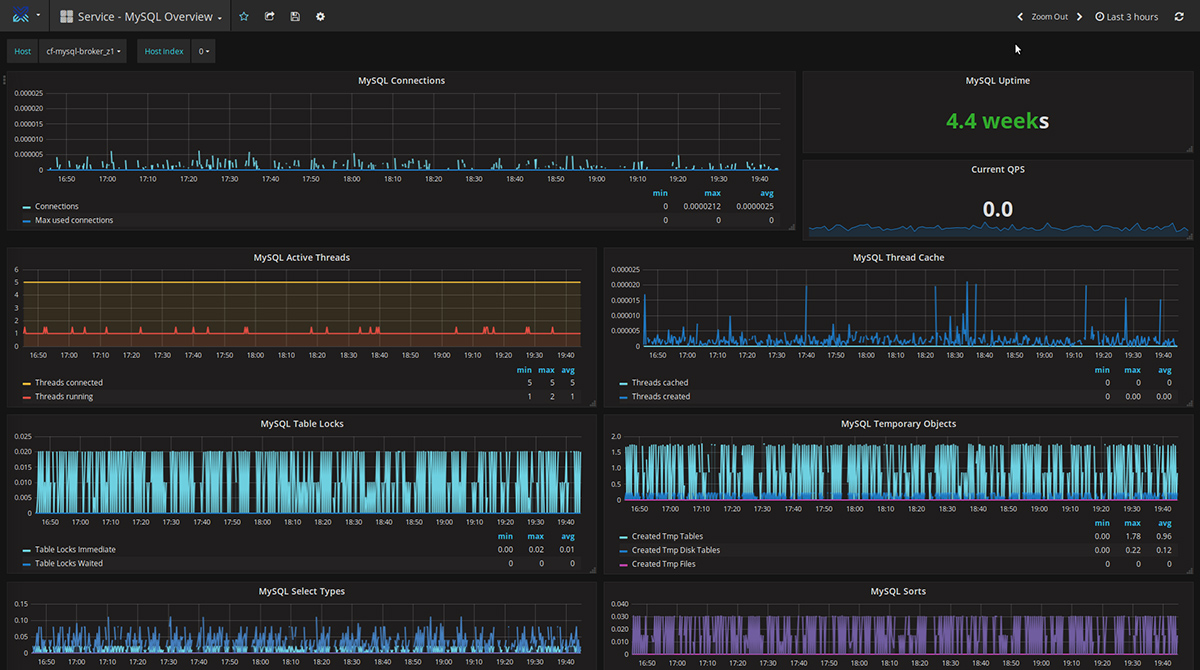The width and height of the screenshot is (1200, 670).
Task: Toggle Threads running series
Action: 64,396
